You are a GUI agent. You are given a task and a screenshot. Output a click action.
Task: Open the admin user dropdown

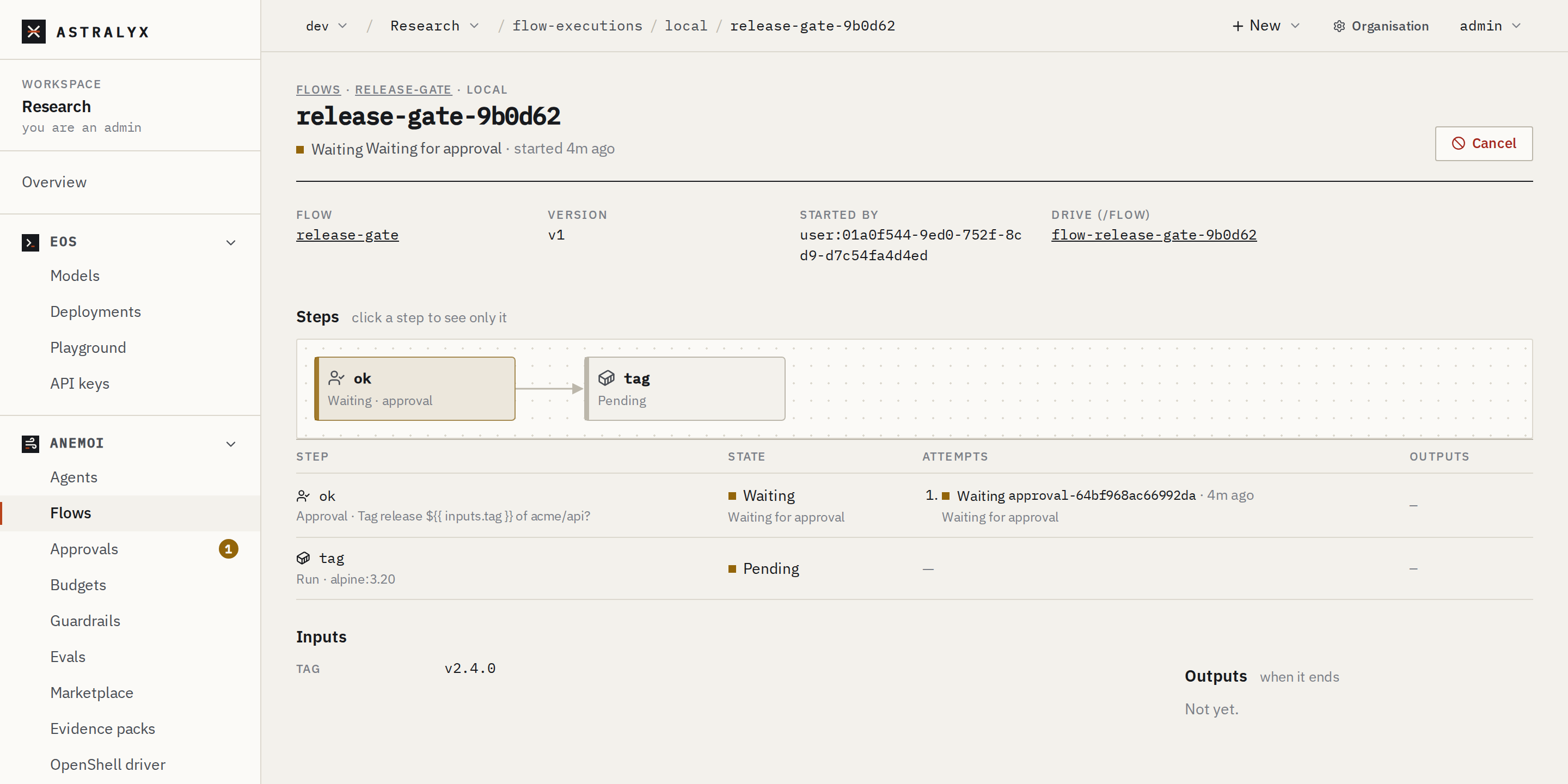coord(1490,26)
